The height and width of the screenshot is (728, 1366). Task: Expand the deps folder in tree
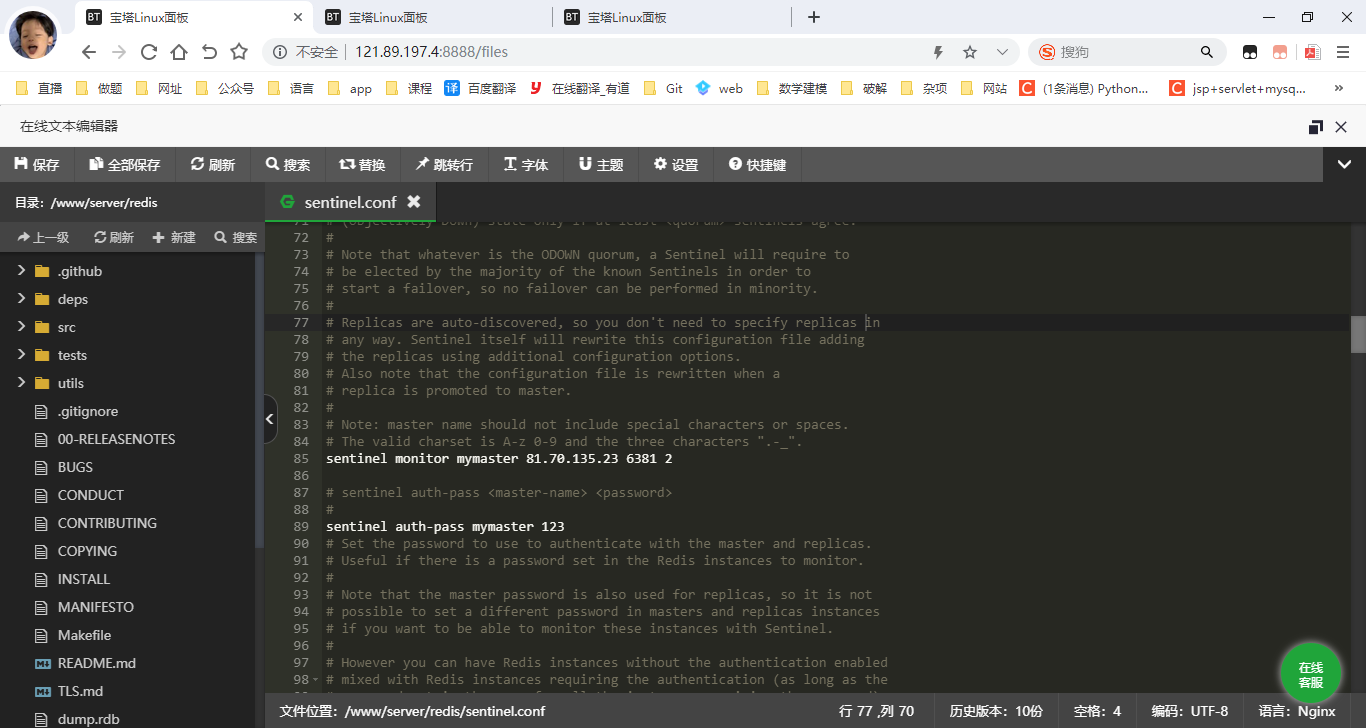click(21, 299)
